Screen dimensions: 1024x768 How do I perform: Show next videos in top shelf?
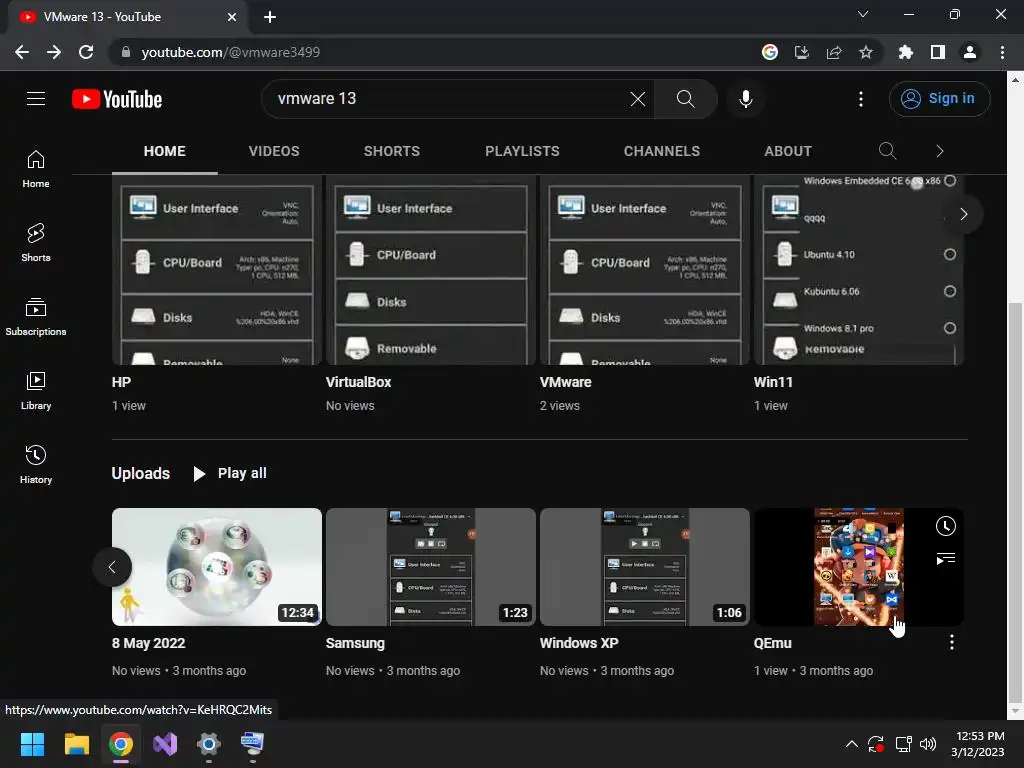pyautogui.click(x=963, y=214)
